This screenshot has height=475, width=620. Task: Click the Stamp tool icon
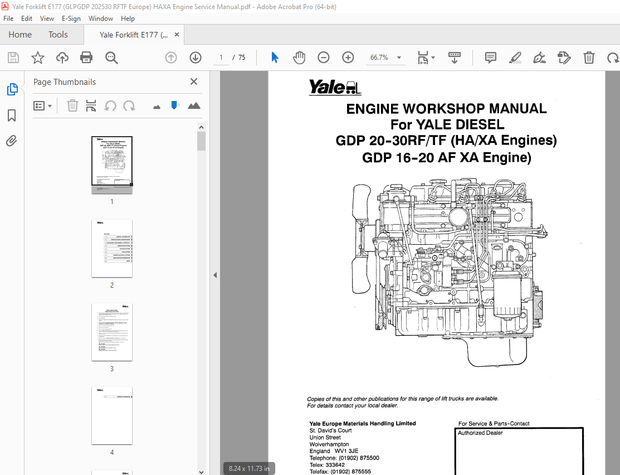[x=564, y=58]
